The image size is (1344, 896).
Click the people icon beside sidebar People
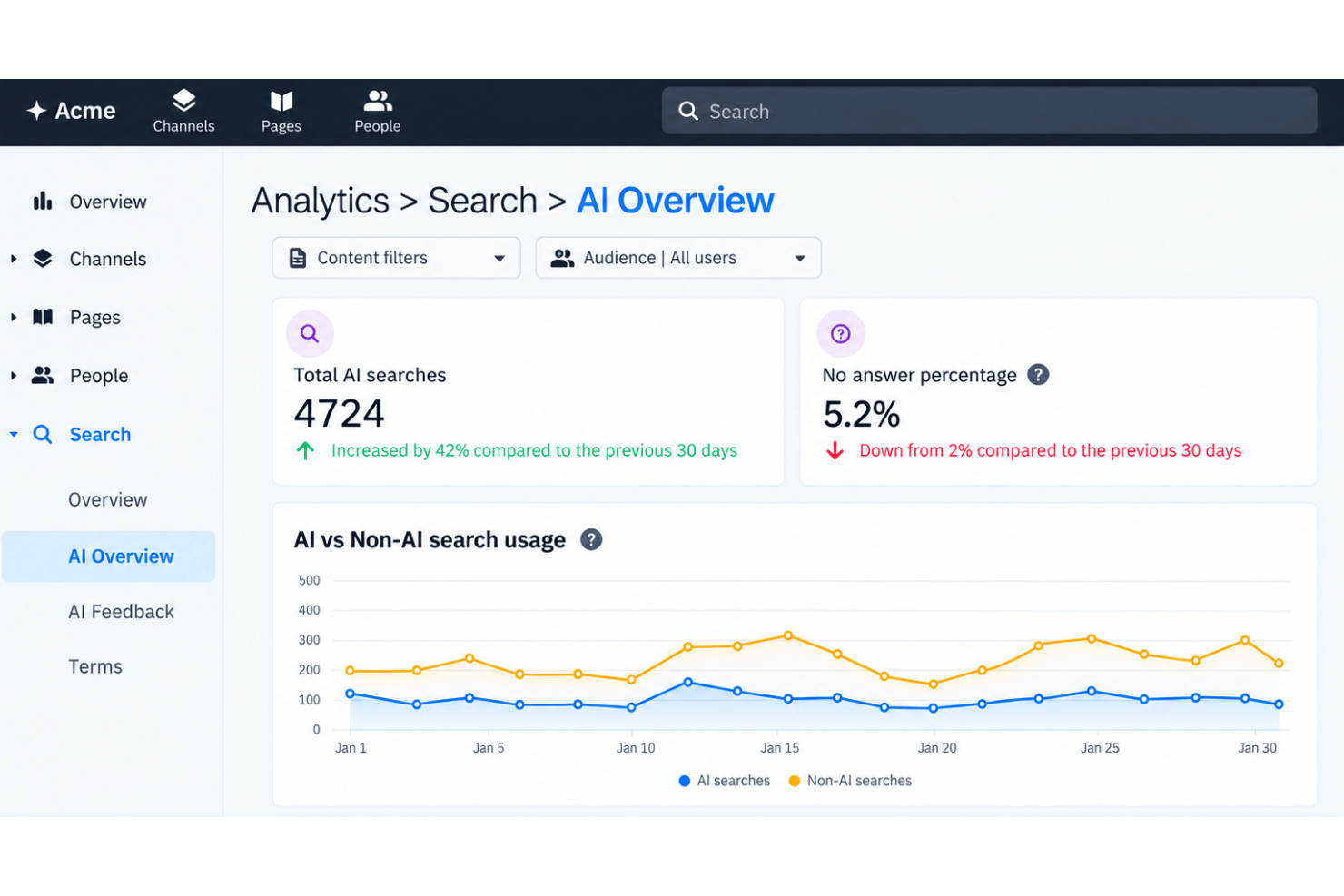pos(43,375)
